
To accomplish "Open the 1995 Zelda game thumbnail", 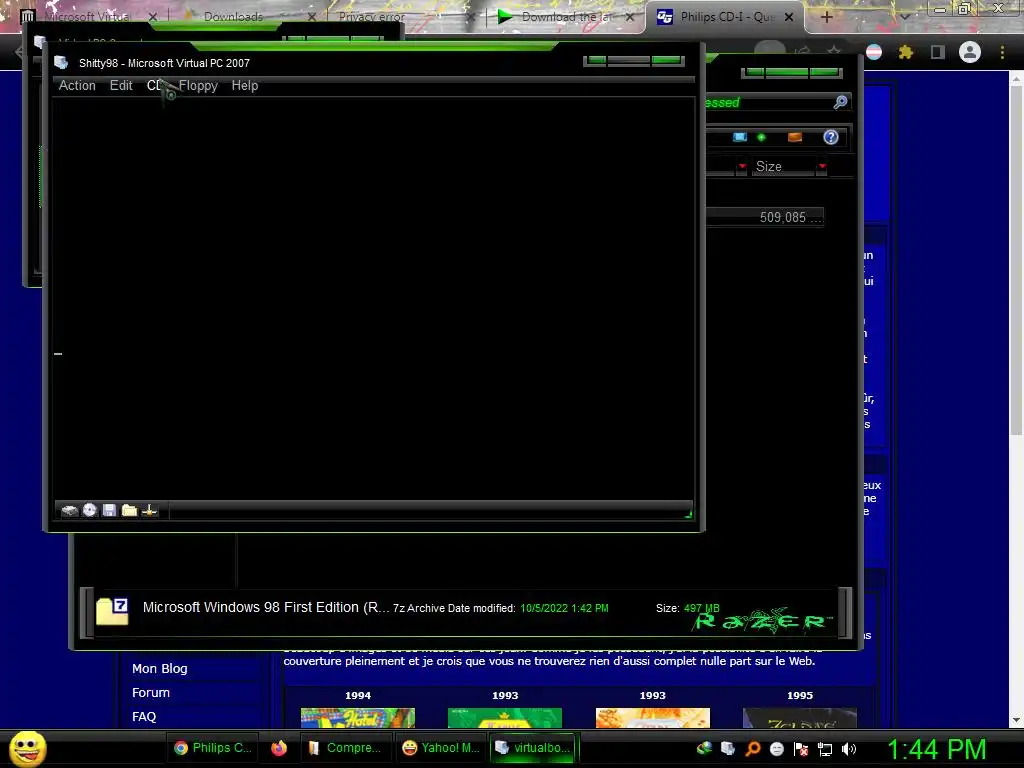I will point(800,718).
